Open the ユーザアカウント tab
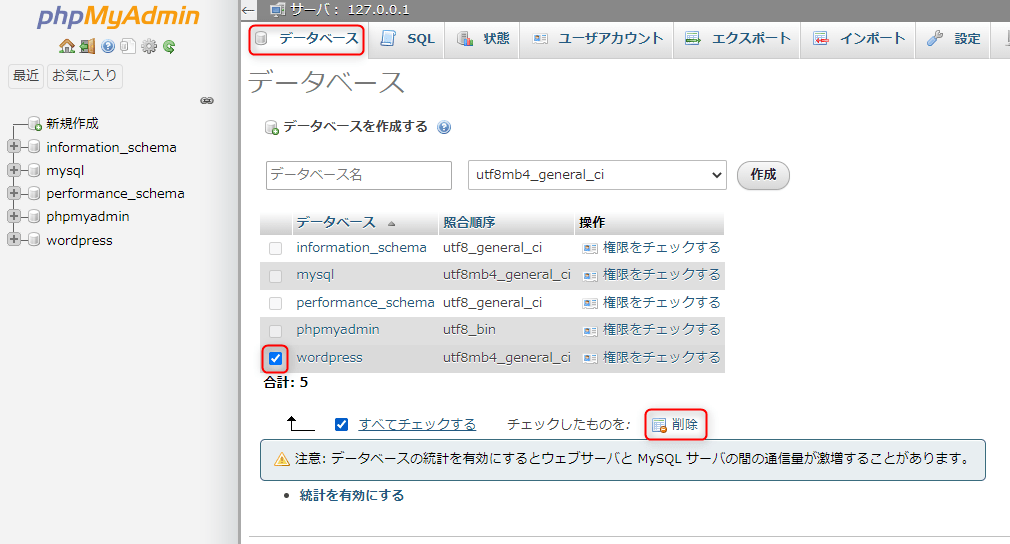Image resolution: width=1010 pixels, height=544 pixels. 597,39
